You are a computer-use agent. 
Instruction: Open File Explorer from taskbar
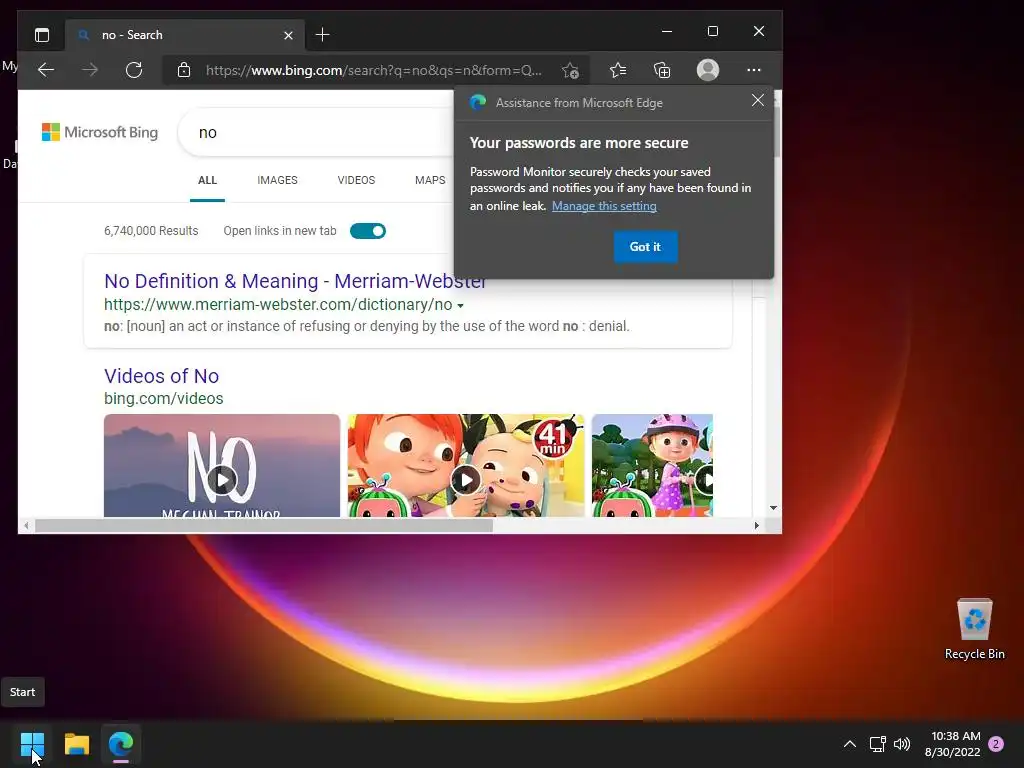pos(76,744)
